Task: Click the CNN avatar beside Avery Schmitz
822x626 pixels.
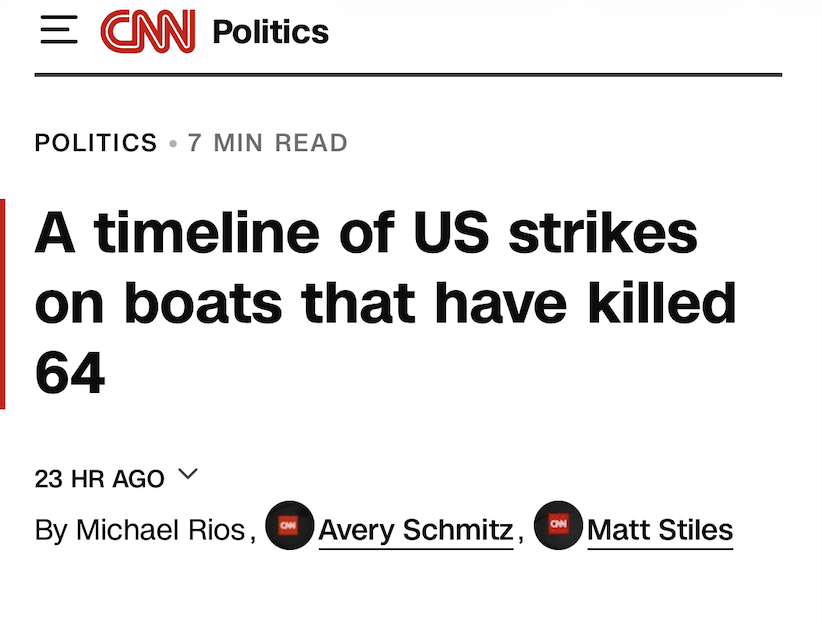Action: point(289,526)
